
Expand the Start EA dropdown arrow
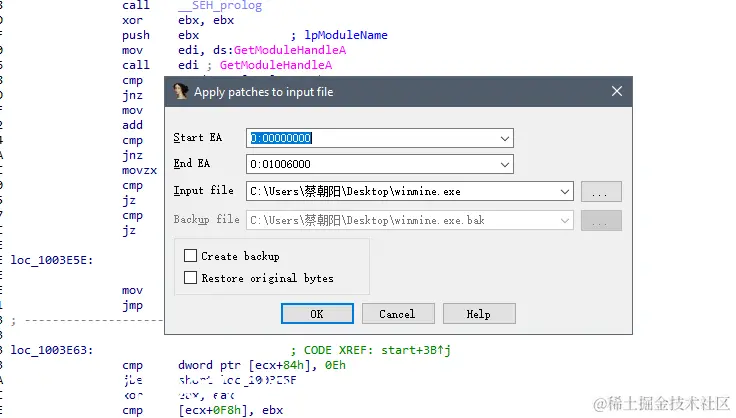tap(505, 138)
